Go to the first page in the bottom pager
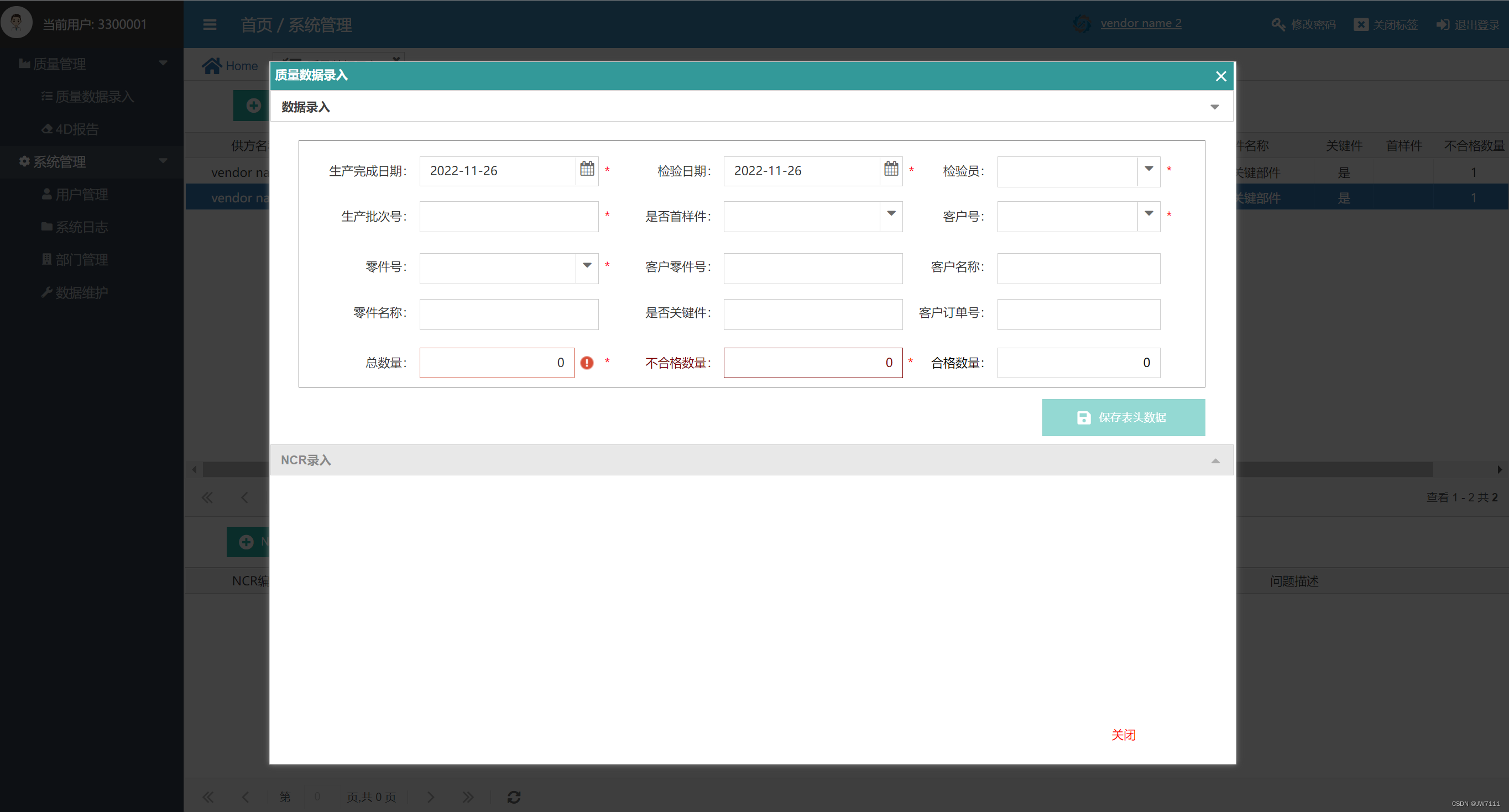 click(x=208, y=797)
